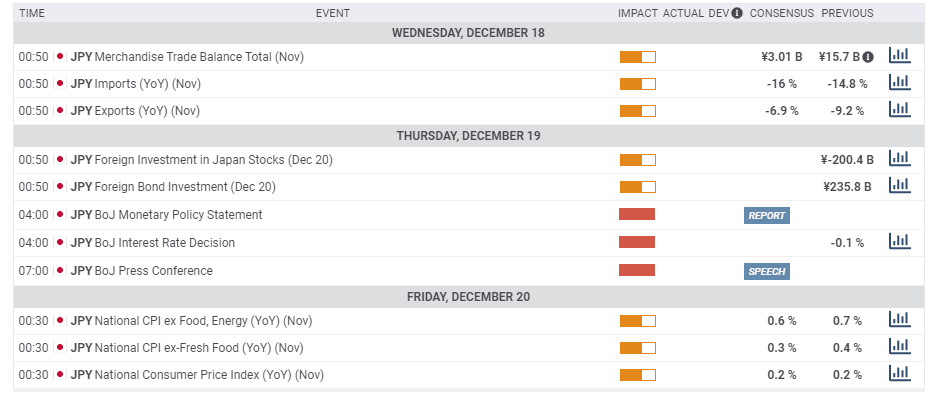This screenshot has height=403, width=931.
Task: Open chart icon for Merchandise Trade Balance Total
Action: click(899, 56)
